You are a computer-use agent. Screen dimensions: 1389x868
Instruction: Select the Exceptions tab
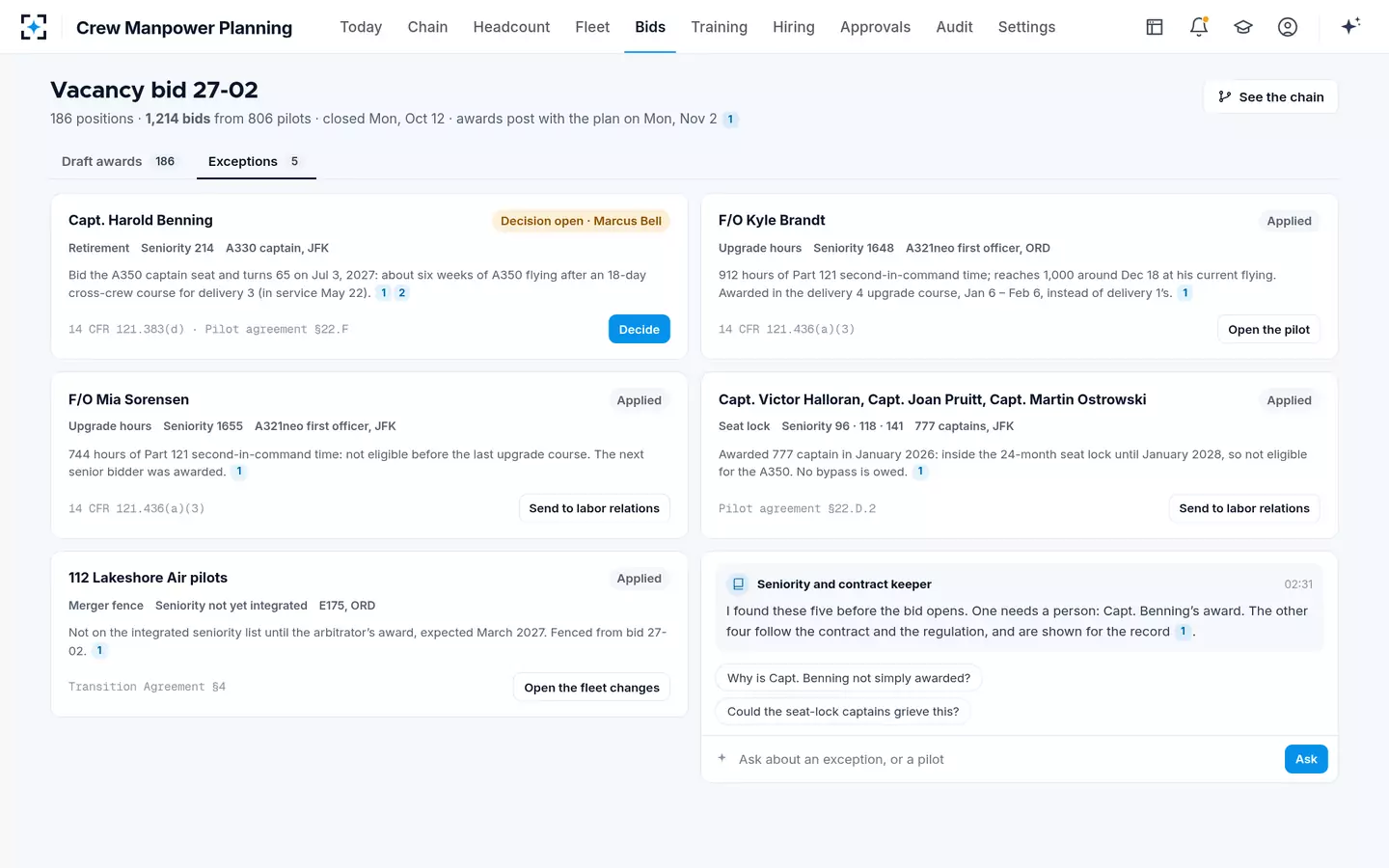pos(256,161)
